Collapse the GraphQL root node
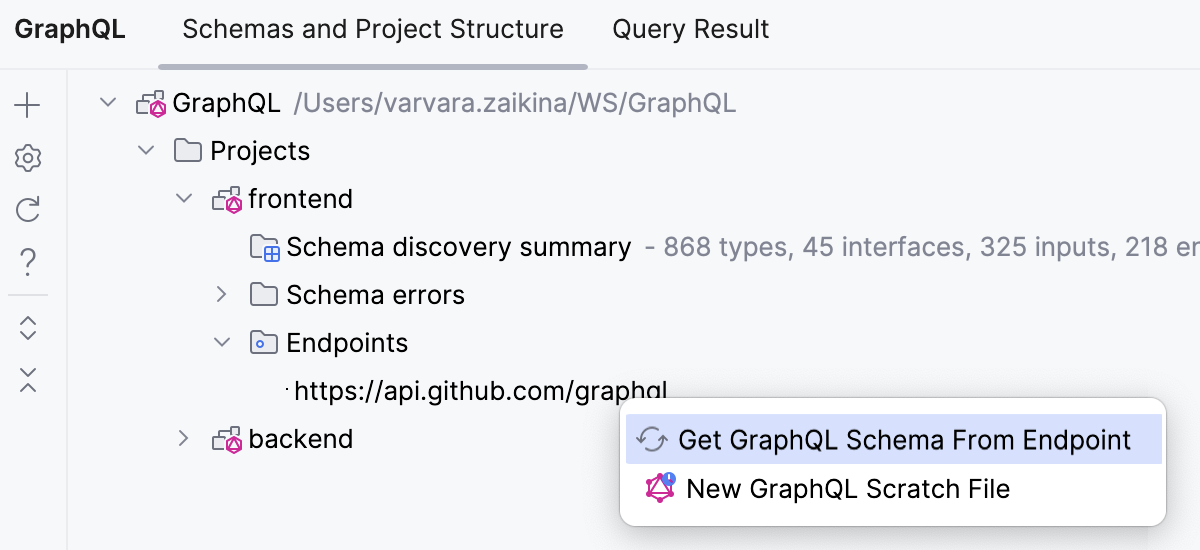The width and height of the screenshot is (1200, 550). pyautogui.click(x=108, y=103)
